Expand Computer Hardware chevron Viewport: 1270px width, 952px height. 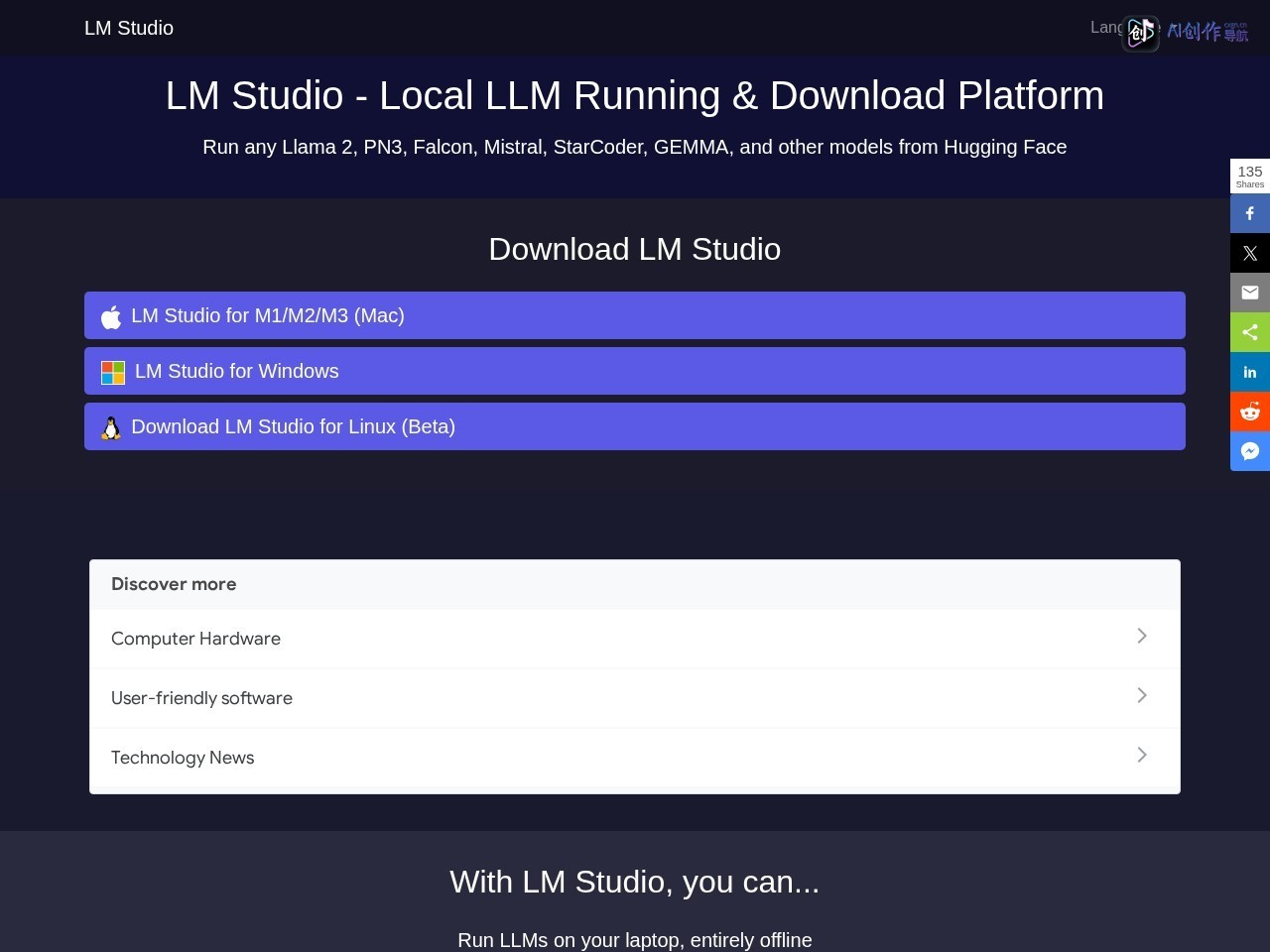coord(1142,636)
